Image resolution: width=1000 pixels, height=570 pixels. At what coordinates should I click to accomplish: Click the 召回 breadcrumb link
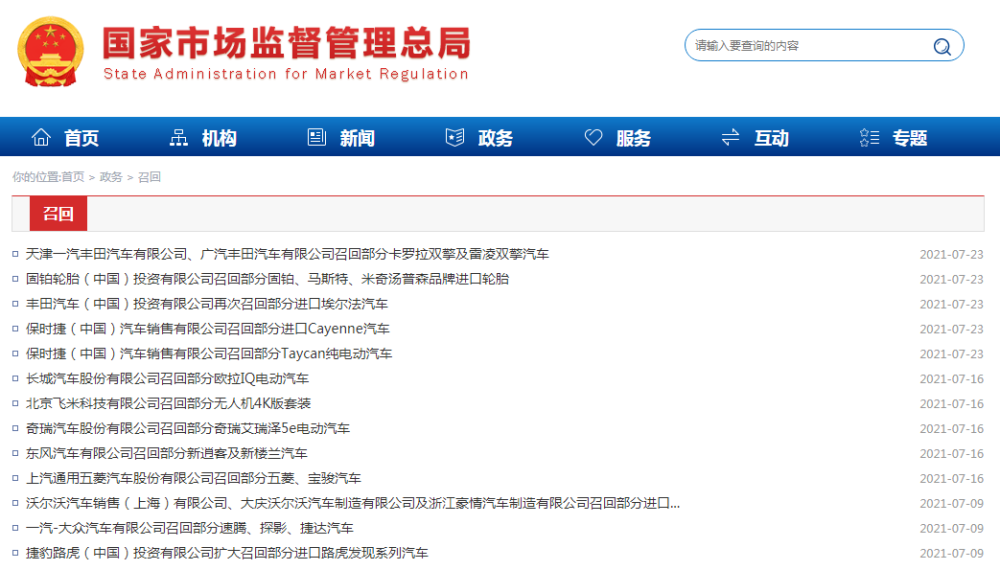(x=149, y=177)
